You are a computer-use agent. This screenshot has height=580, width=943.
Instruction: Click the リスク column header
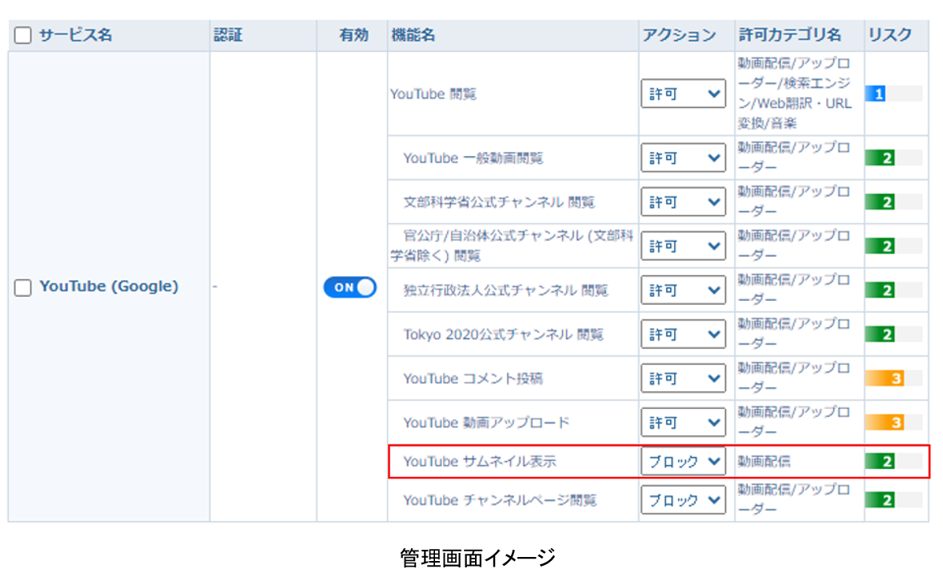(890, 35)
